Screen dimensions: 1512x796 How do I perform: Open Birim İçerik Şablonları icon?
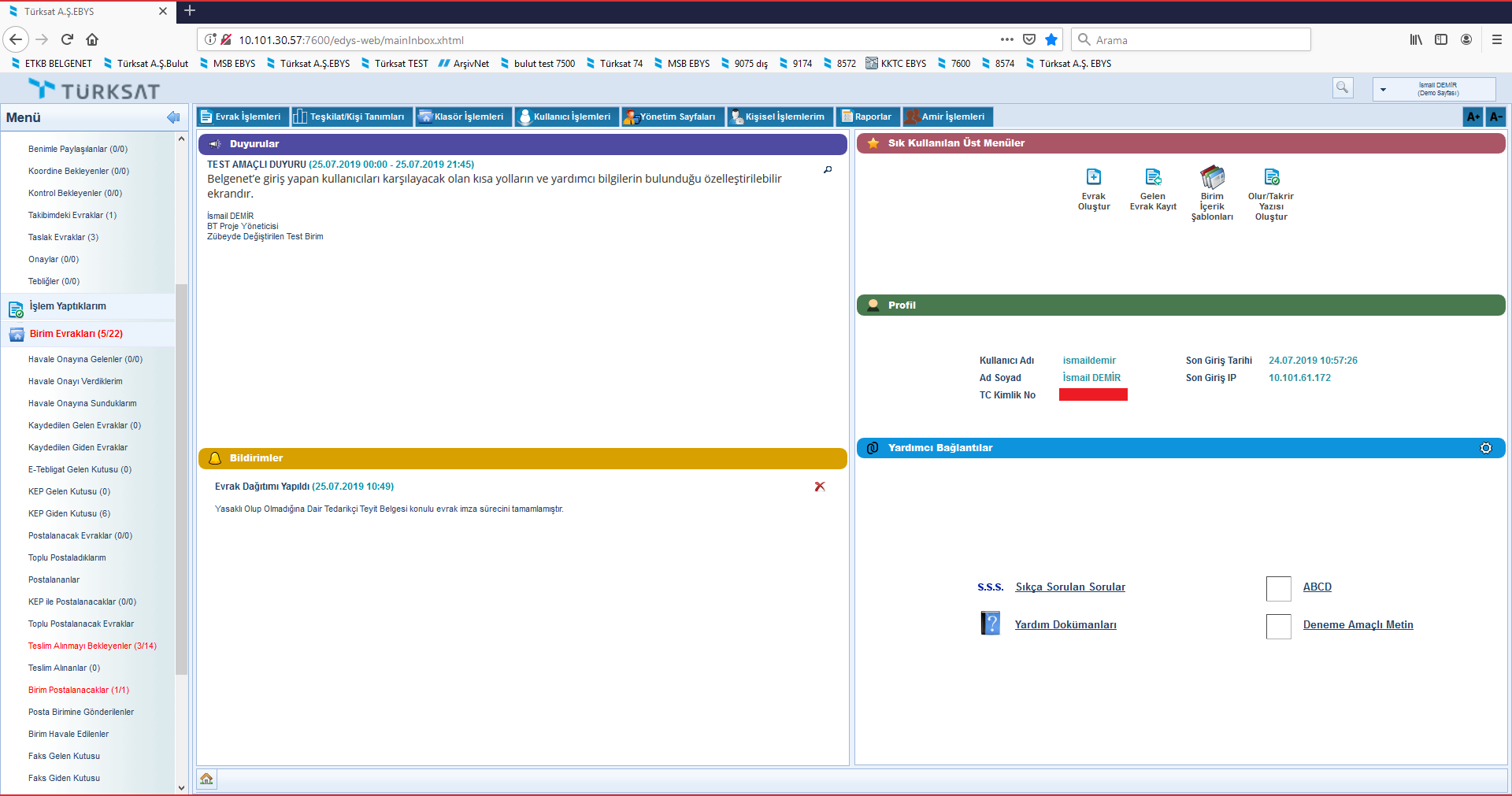tap(1212, 177)
